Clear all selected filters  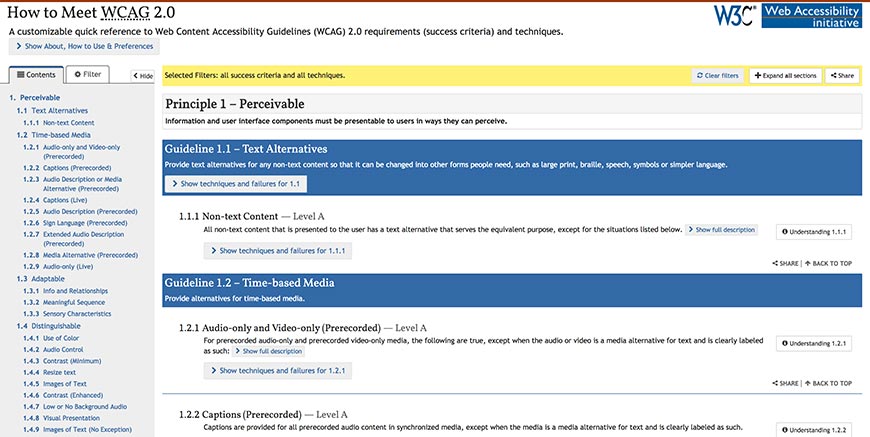click(718, 75)
